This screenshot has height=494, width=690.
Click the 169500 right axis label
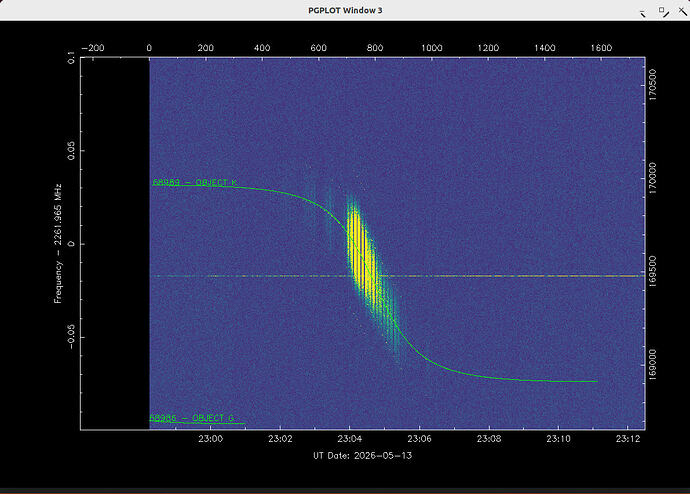(x=652, y=271)
